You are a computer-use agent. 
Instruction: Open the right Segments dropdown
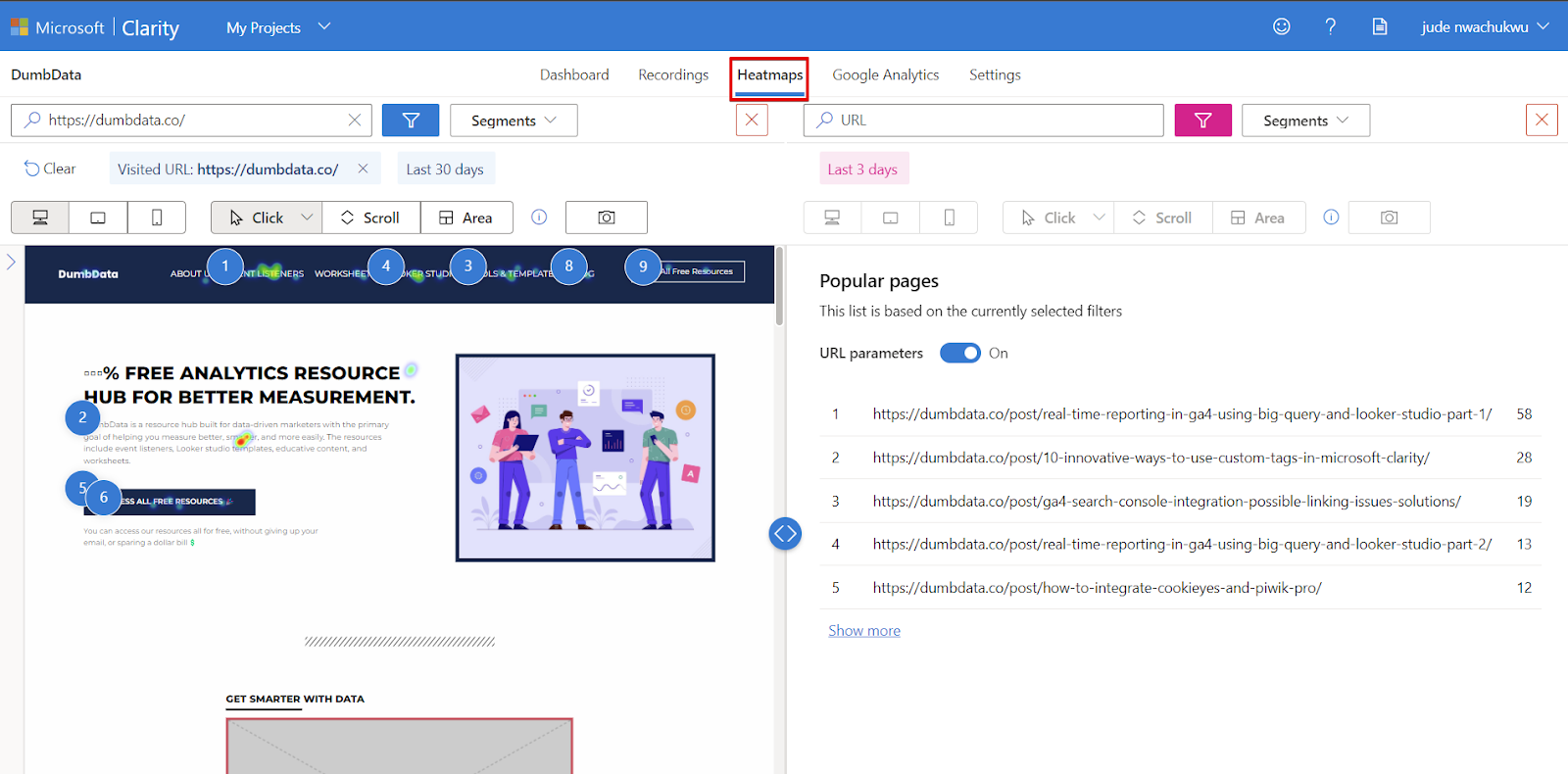[x=1305, y=121]
